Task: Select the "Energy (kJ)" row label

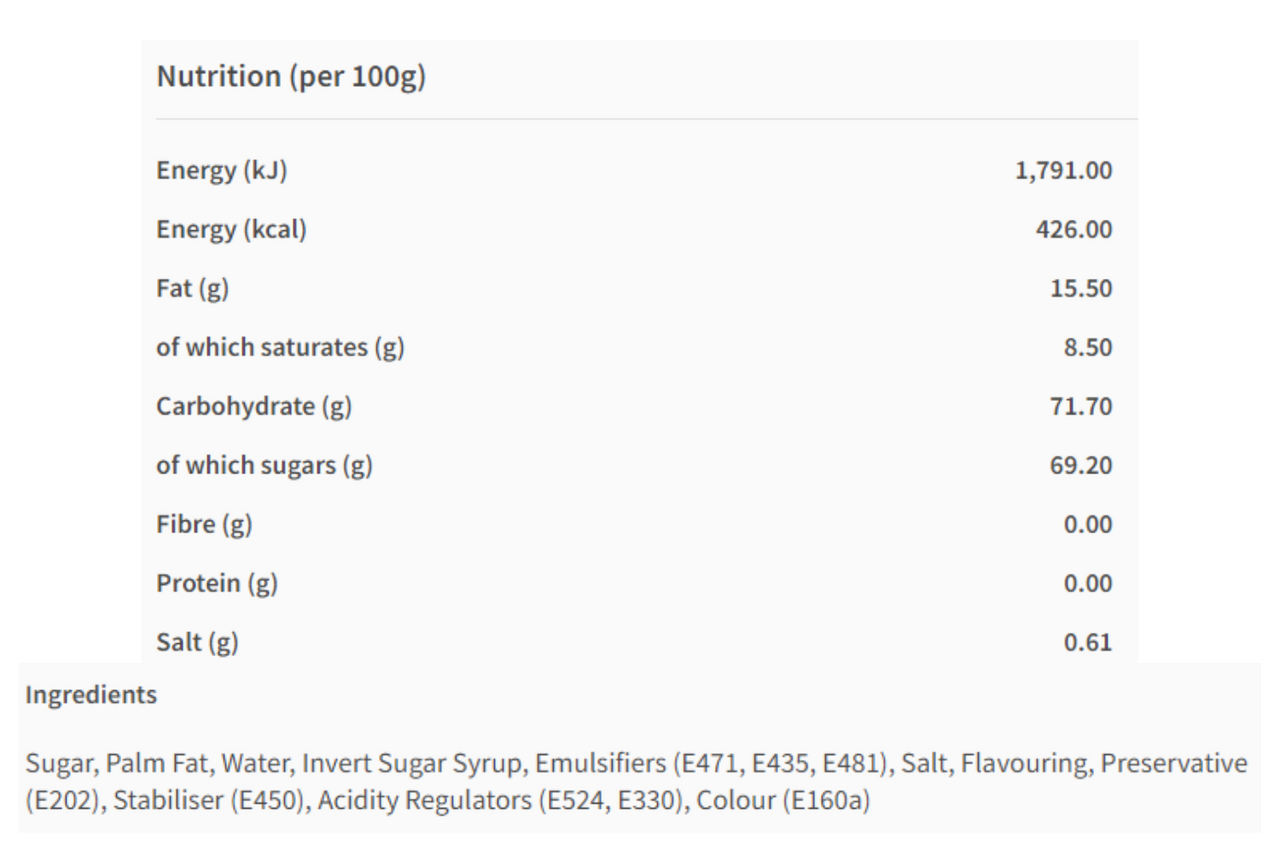Action: [x=221, y=171]
